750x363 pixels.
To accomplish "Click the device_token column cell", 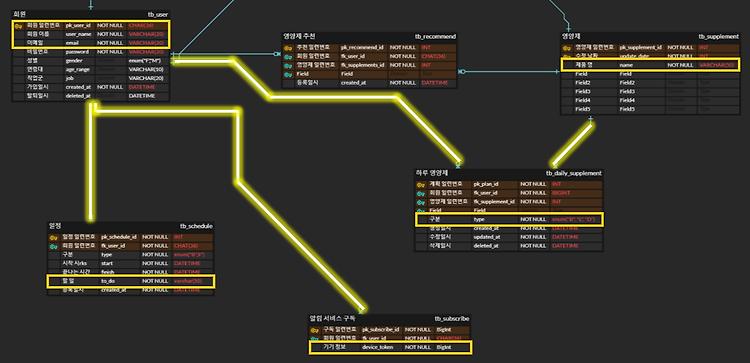I will 381,347.
